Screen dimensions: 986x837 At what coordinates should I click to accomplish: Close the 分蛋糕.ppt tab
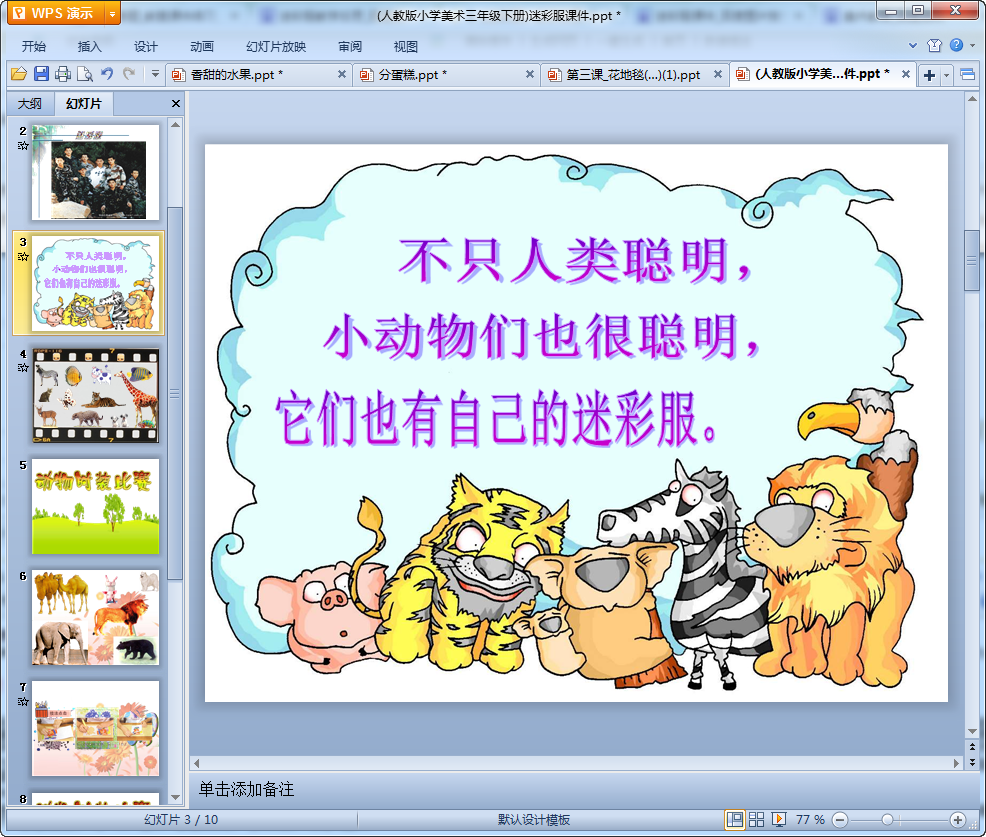coord(529,74)
